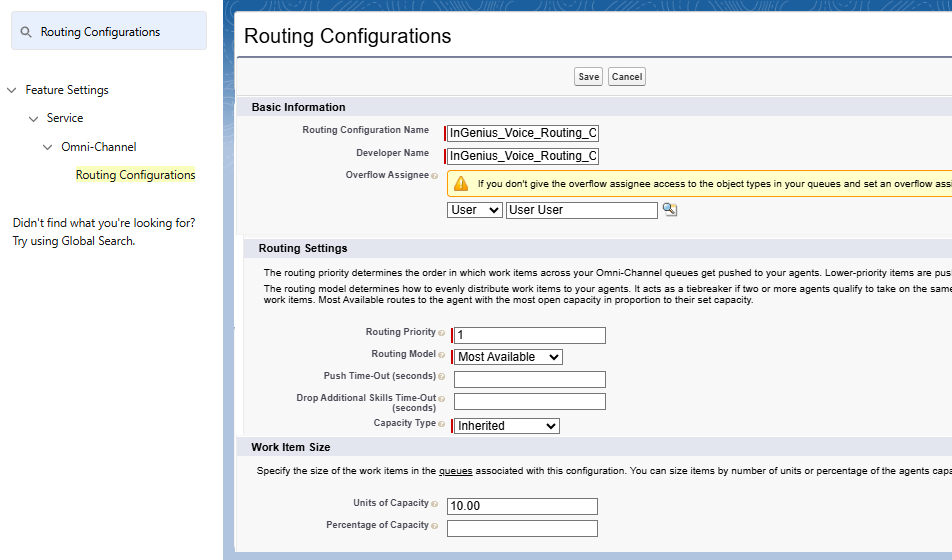This screenshot has height=560, width=952.
Task: Open the Overflow Assignee lookup icon
Action: click(670, 209)
